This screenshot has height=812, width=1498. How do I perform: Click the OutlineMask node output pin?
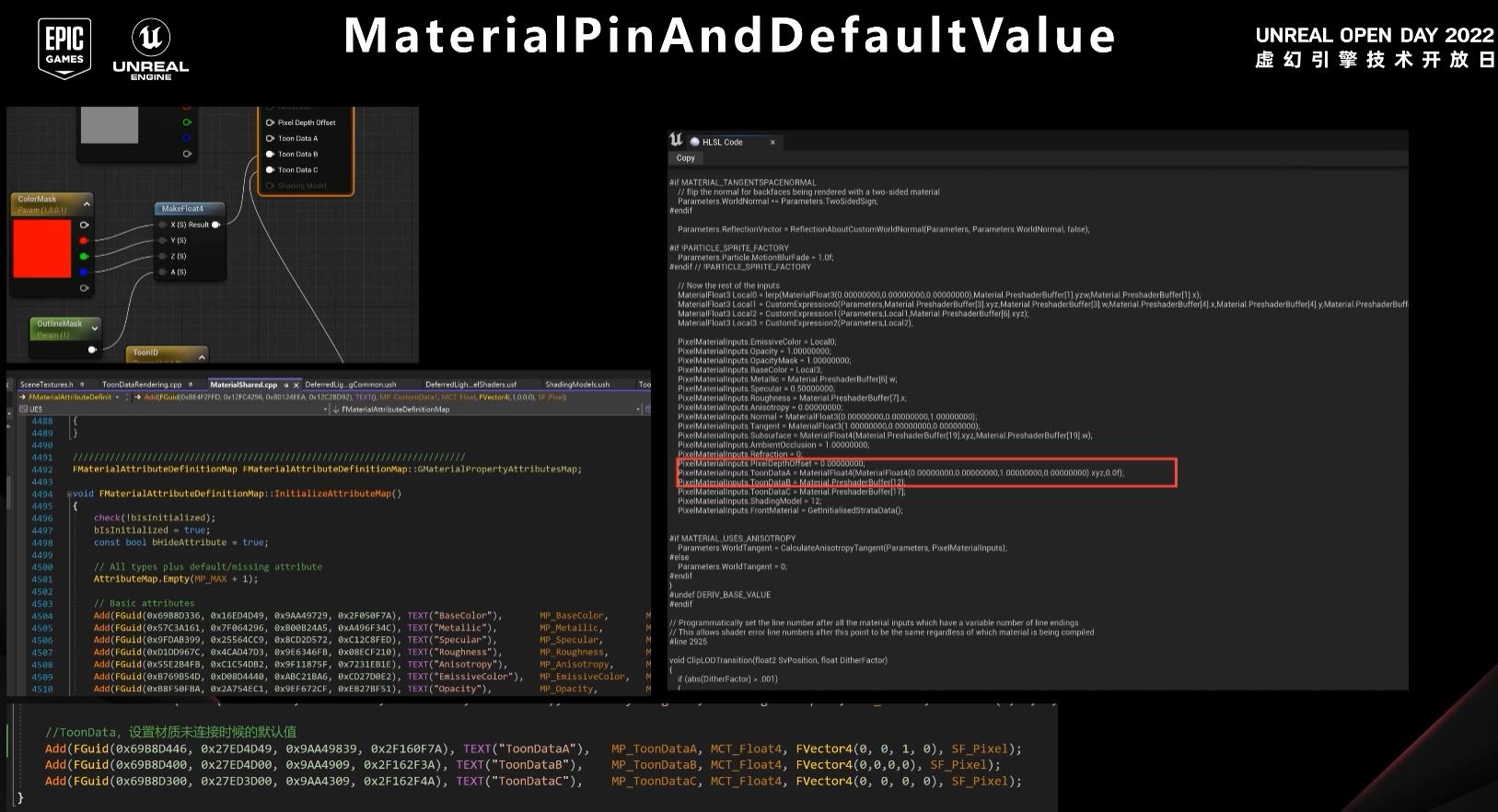(91, 350)
